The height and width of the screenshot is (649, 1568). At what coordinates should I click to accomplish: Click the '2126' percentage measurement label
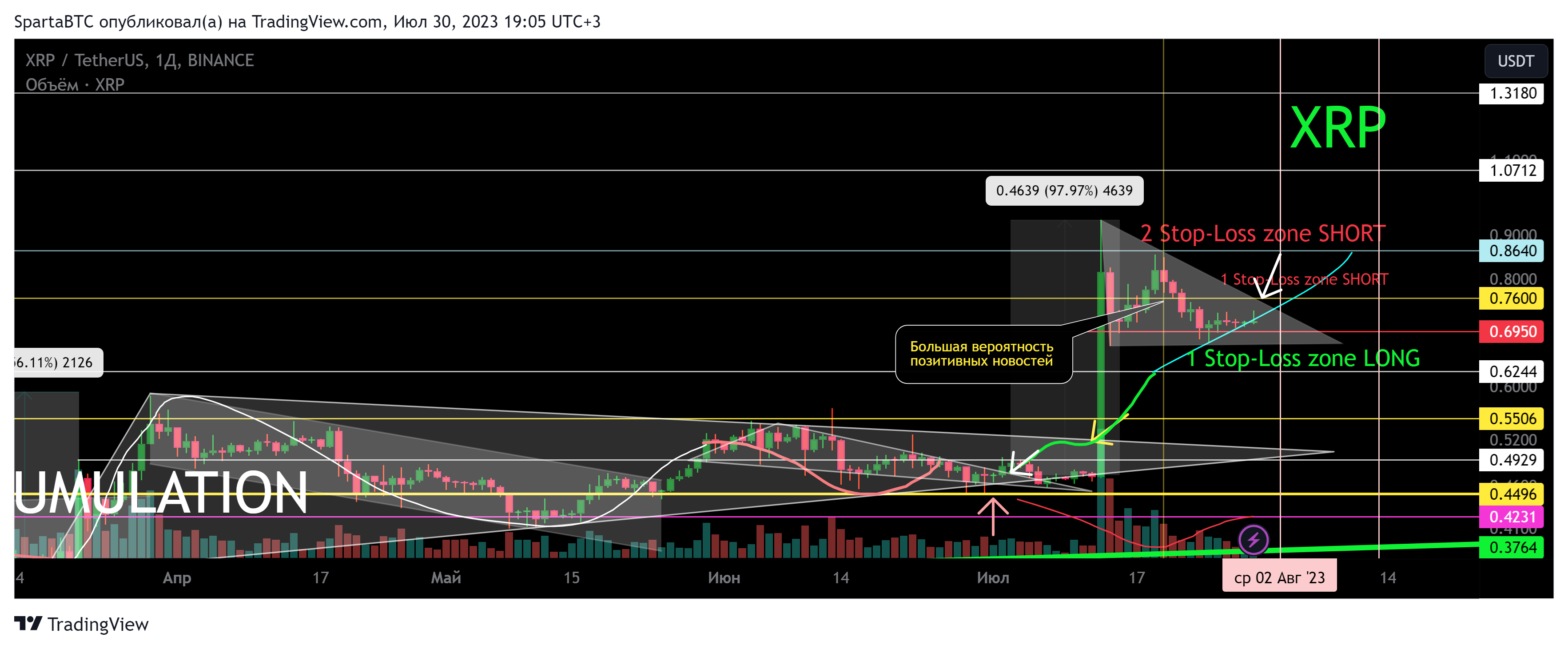[59, 362]
